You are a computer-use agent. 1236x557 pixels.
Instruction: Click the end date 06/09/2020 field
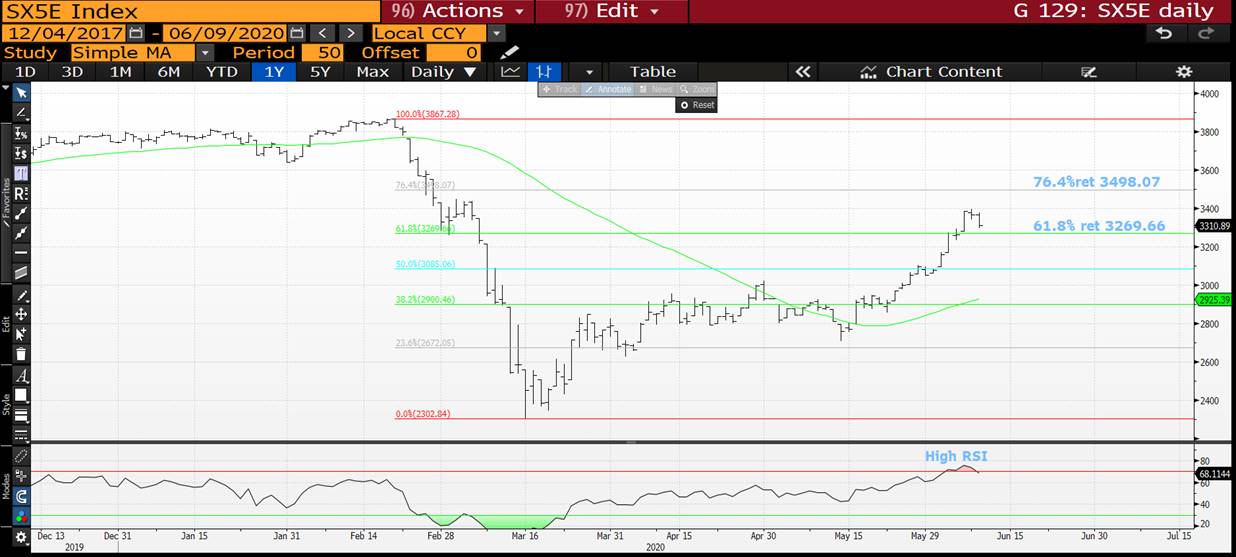coord(224,33)
